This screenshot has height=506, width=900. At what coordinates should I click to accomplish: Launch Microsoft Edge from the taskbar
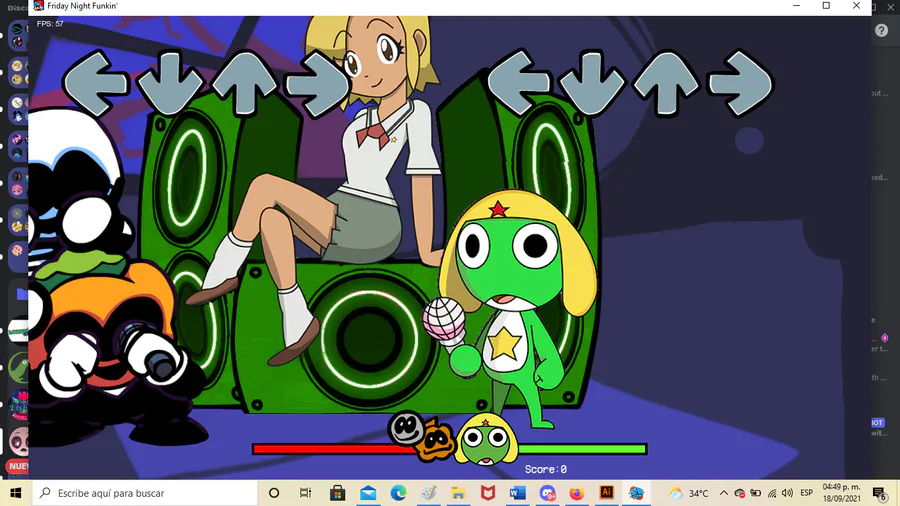click(398, 493)
